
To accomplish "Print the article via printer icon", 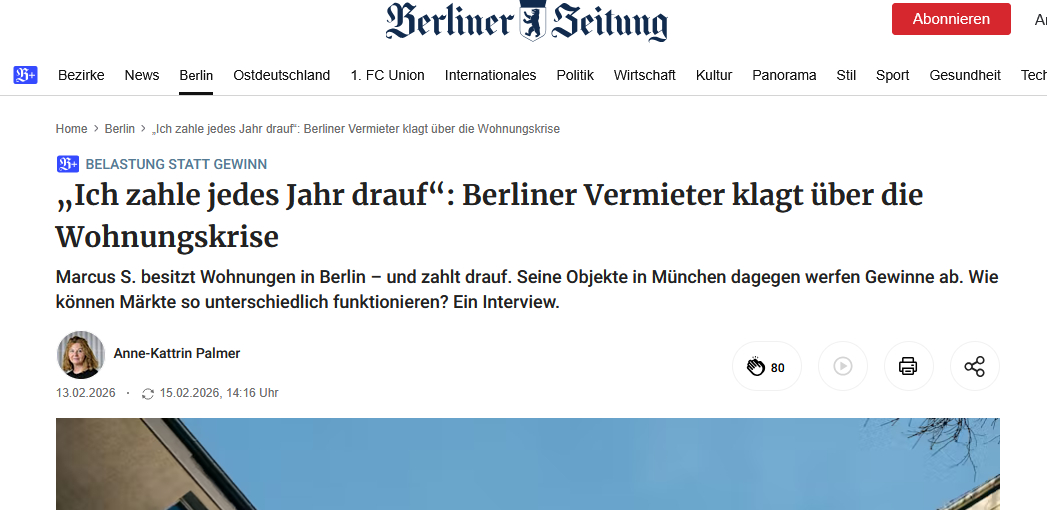I will click(908, 366).
